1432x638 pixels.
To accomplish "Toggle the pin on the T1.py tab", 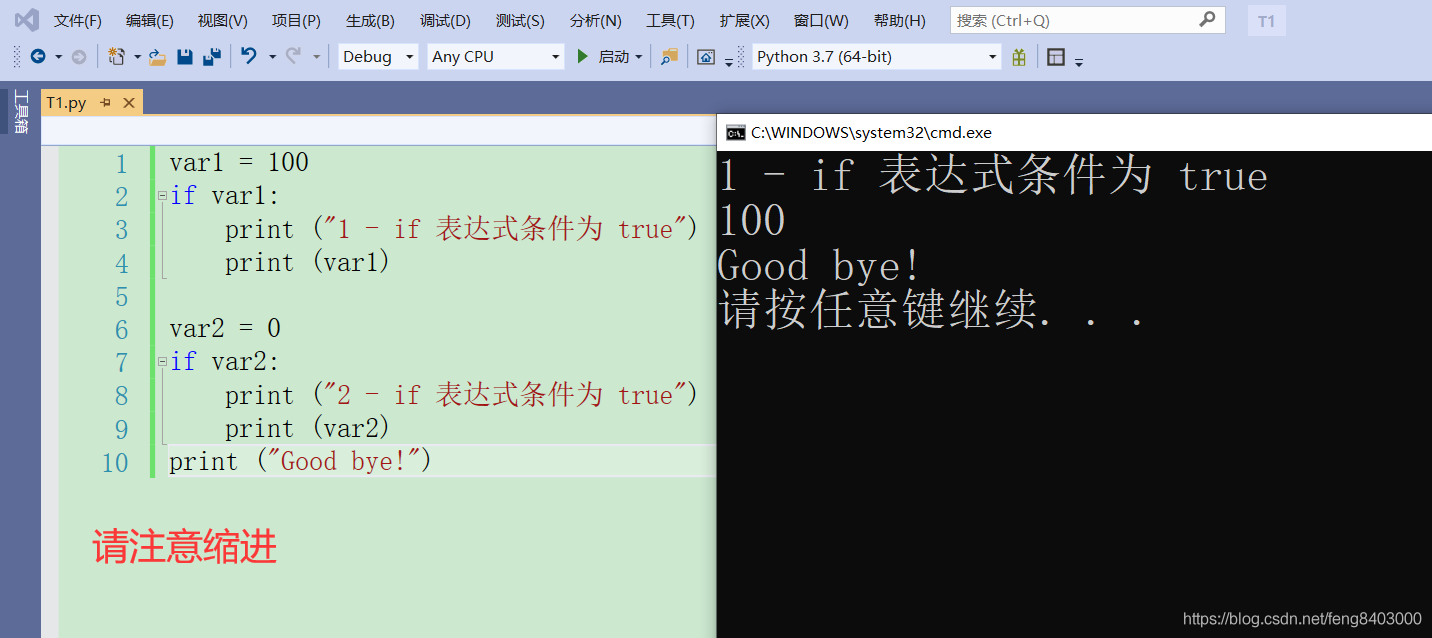I will click(x=106, y=102).
